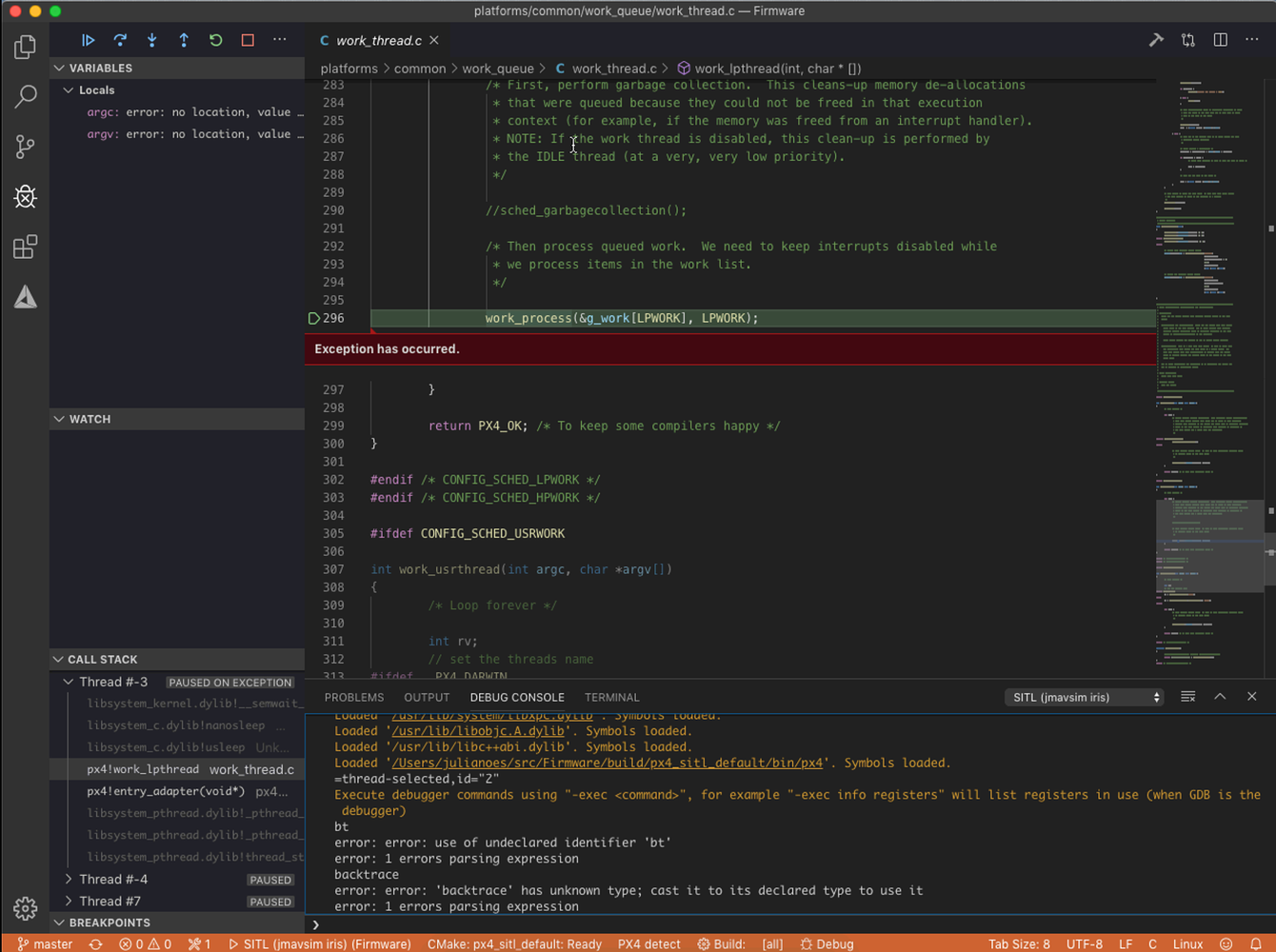Expand the Thread #-4 call stack
Viewport: 1276px width, 952px height.
(68, 879)
